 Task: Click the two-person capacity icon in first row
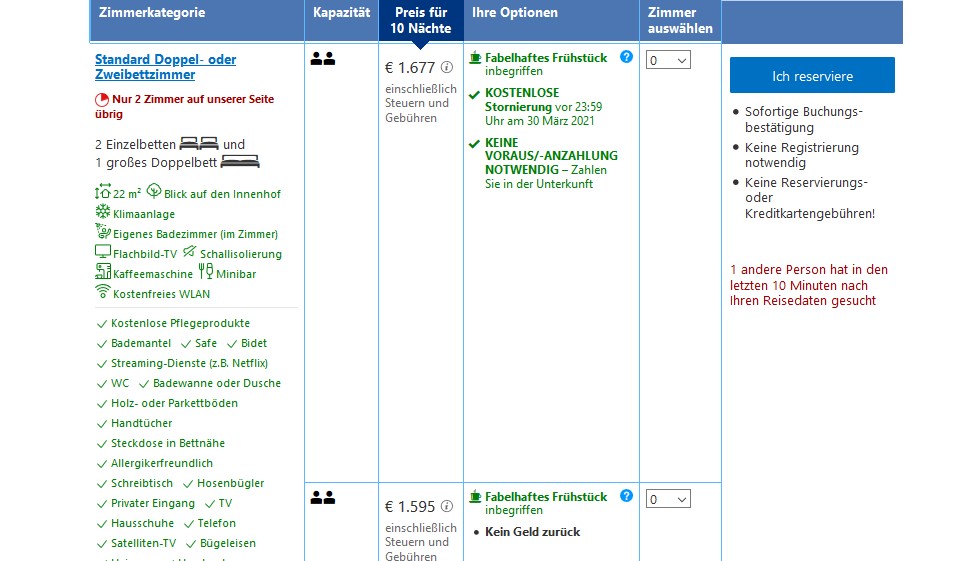pyautogui.click(x=322, y=59)
